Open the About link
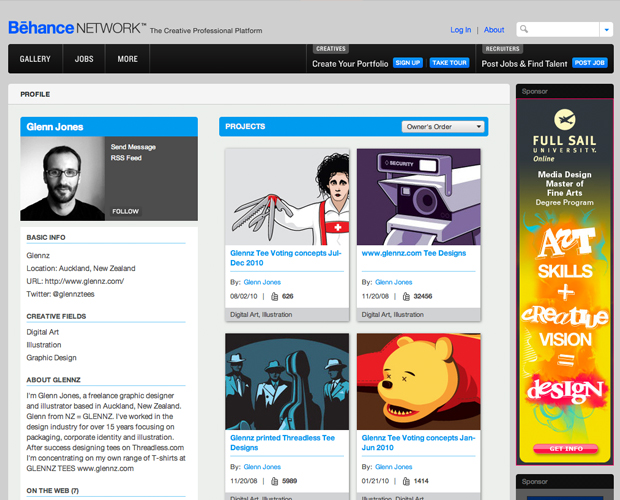The width and height of the screenshot is (620, 500). 494,30
